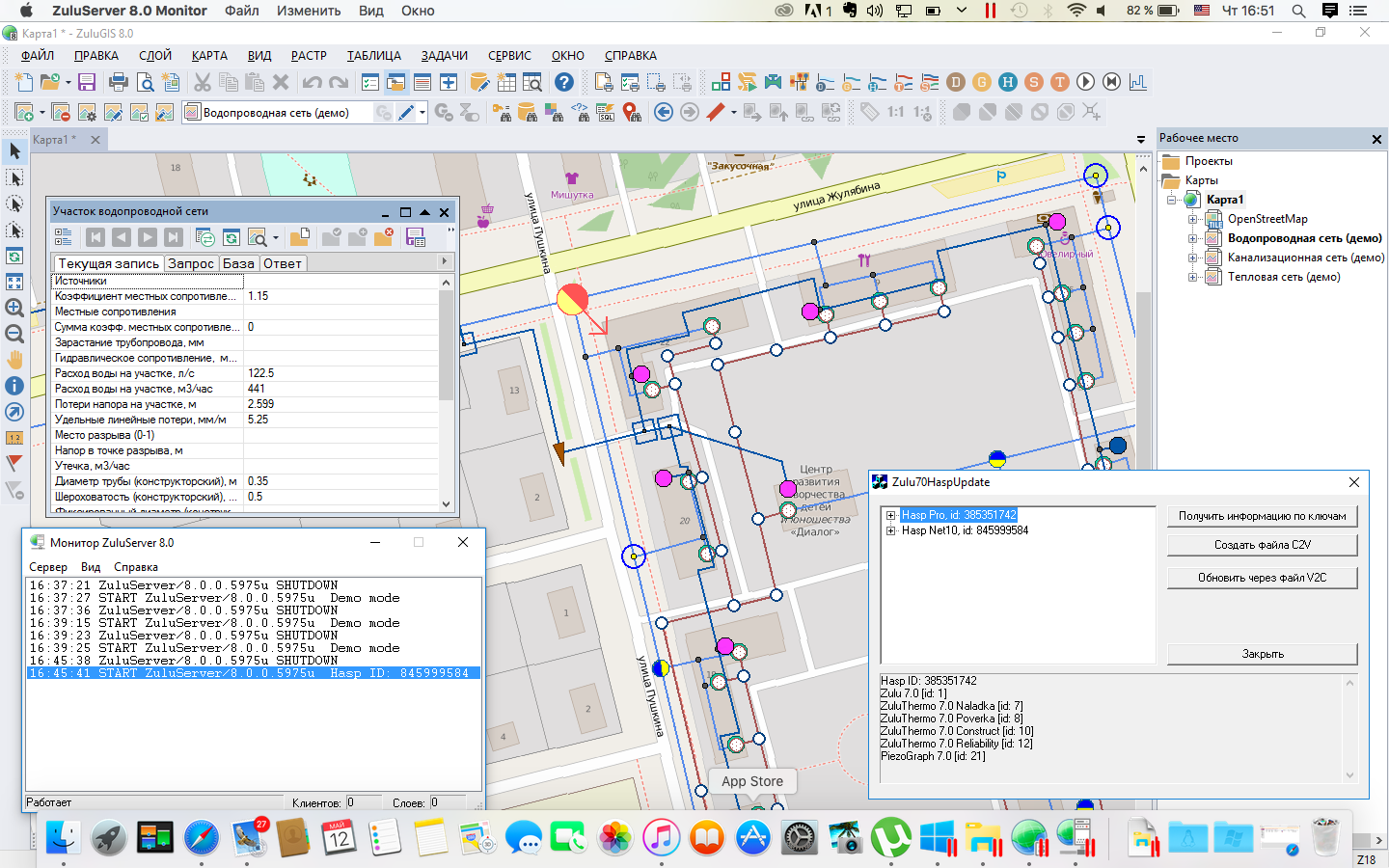Click the Save floppy disk icon

(87, 82)
